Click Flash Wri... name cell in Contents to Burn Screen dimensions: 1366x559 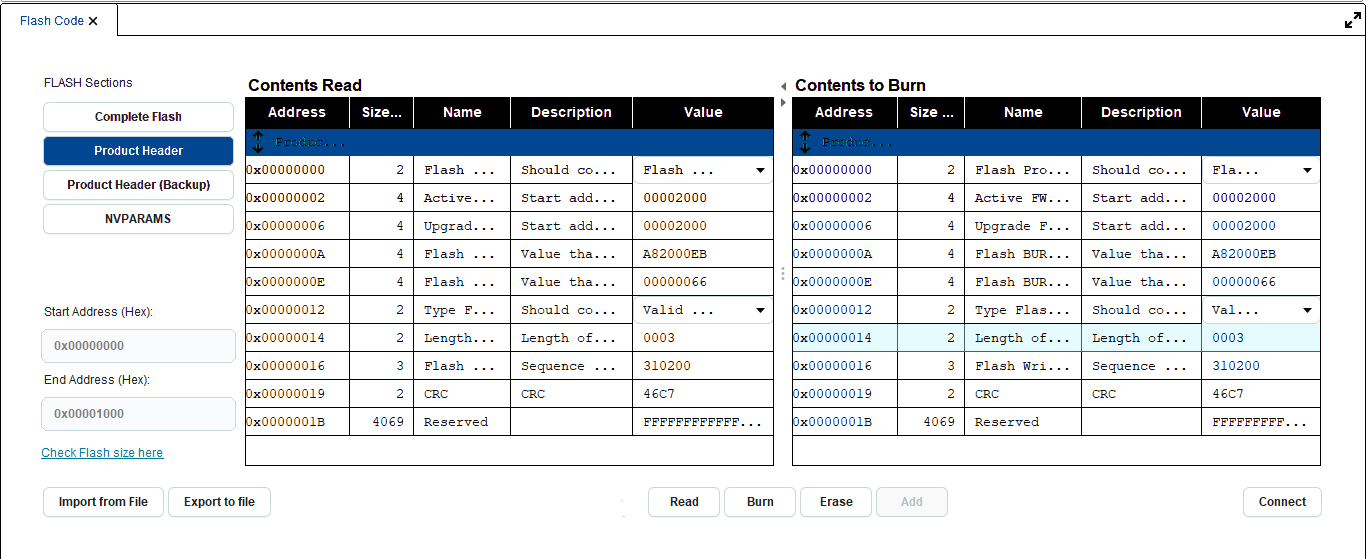click(1023, 366)
